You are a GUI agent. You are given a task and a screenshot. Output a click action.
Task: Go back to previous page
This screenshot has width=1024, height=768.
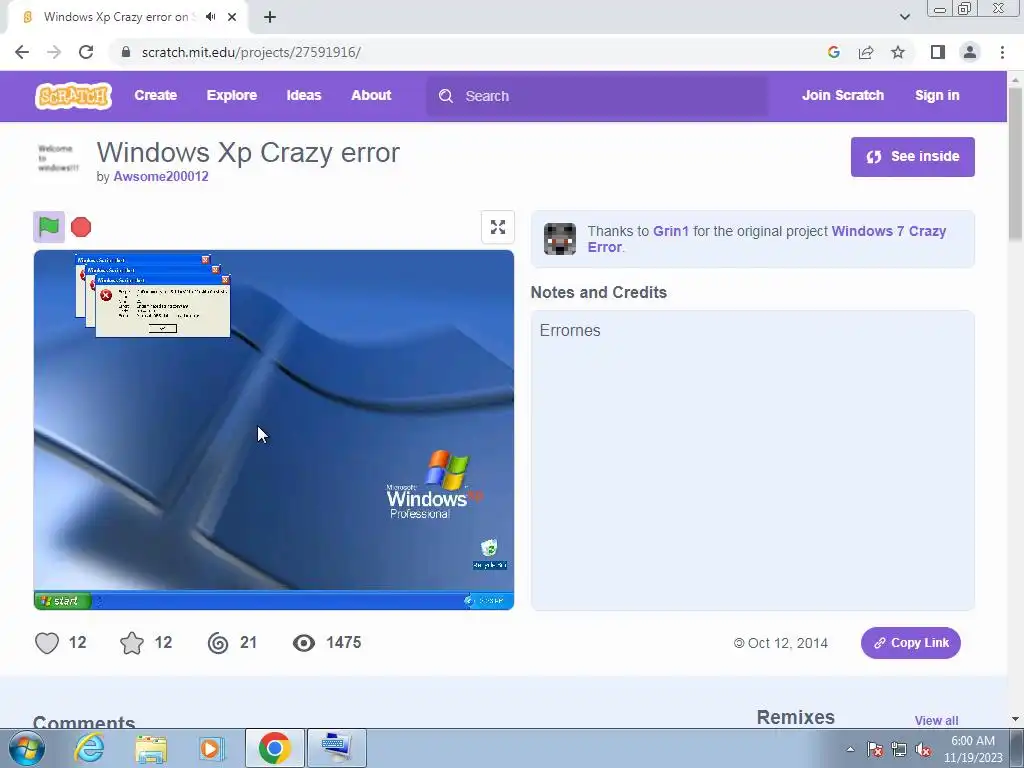click(x=22, y=52)
